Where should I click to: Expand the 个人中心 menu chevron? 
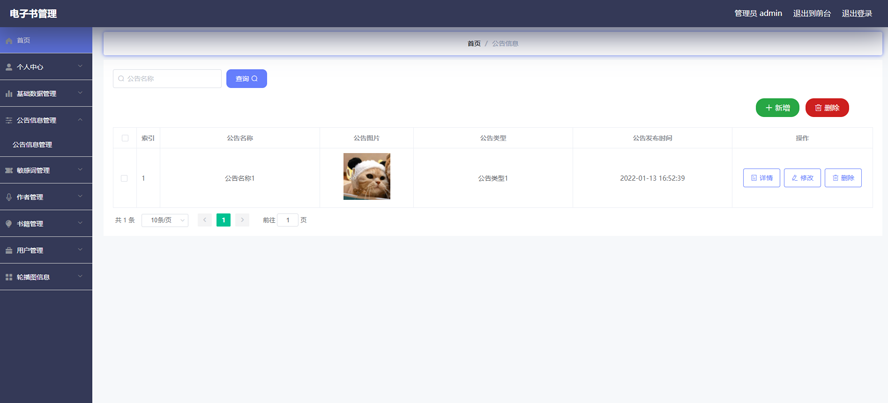[x=80, y=66]
